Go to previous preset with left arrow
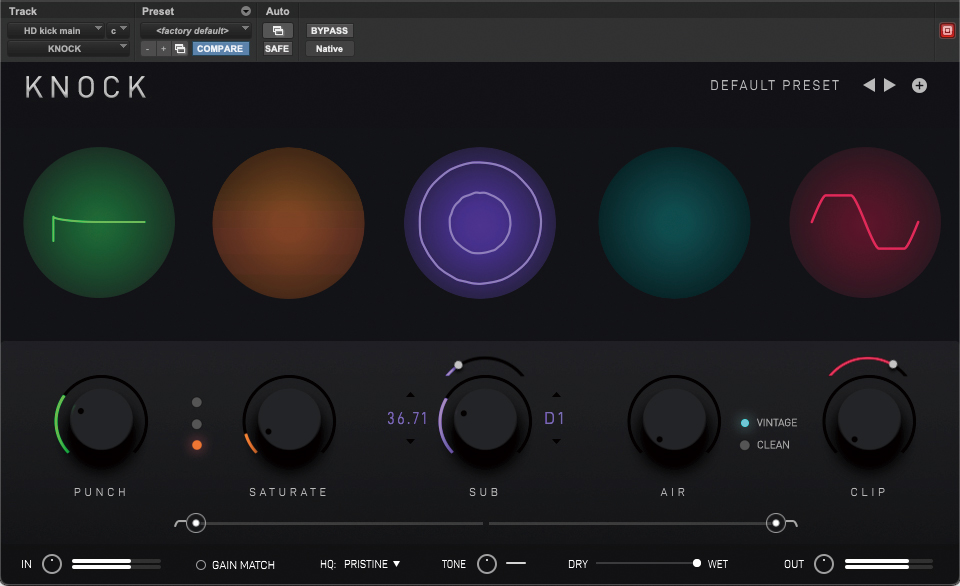This screenshot has height=586, width=960. point(869,85)
